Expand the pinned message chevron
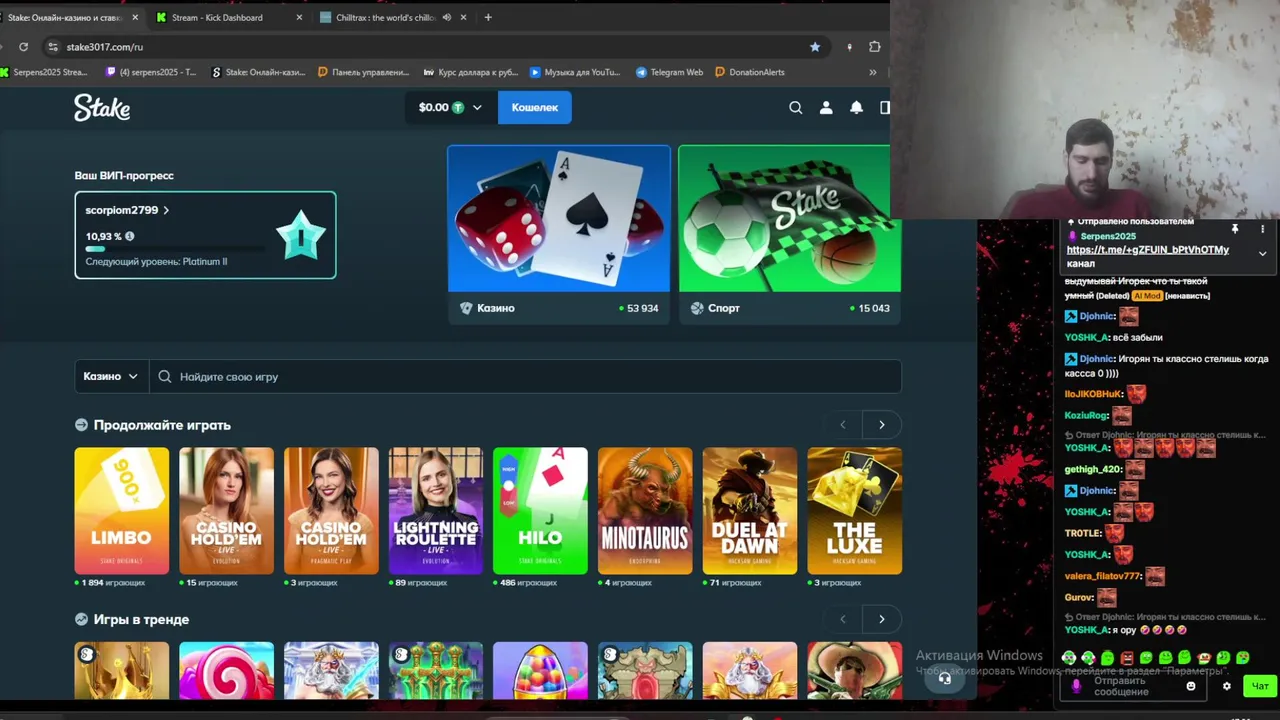Screen dimensions: 1280x720 [1262, 253]
